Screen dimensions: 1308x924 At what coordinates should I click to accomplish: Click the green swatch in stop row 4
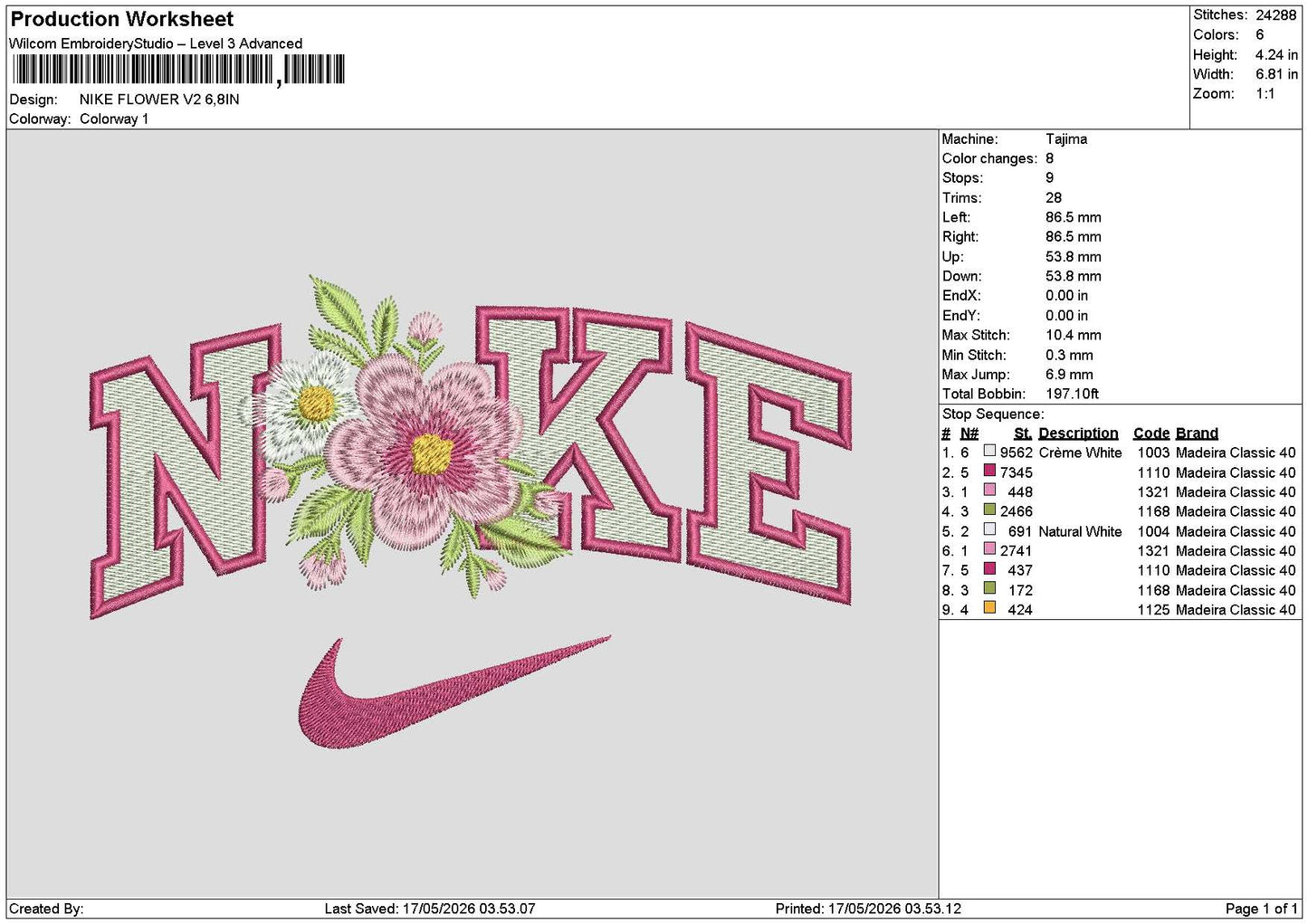click(x=989, y=510)
